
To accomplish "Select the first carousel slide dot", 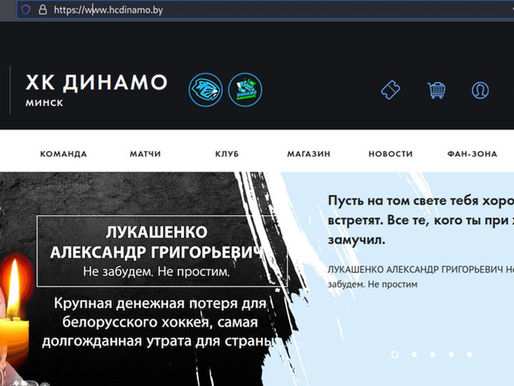I will (x=395, y=354).
